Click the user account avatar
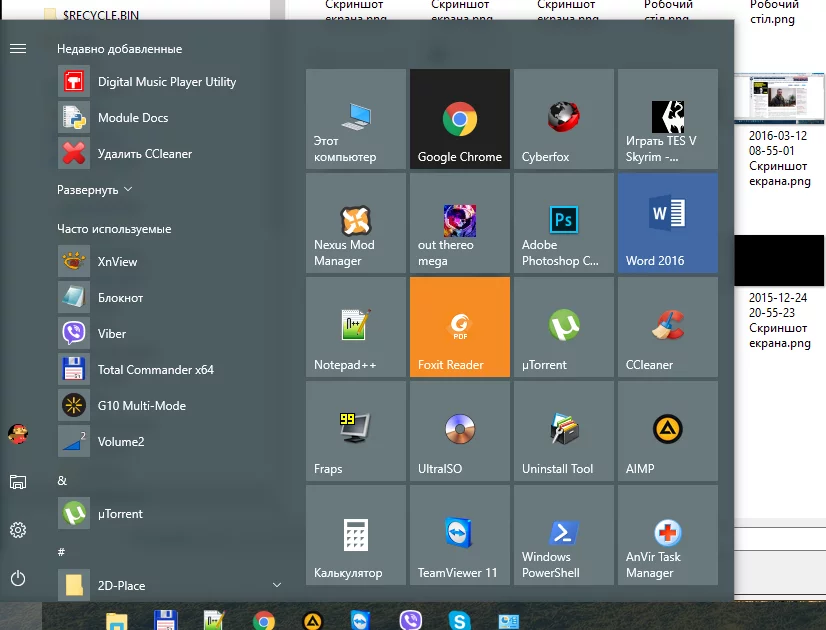The width and height of the screenshot is (826, 630). click(x=18, y=434)
